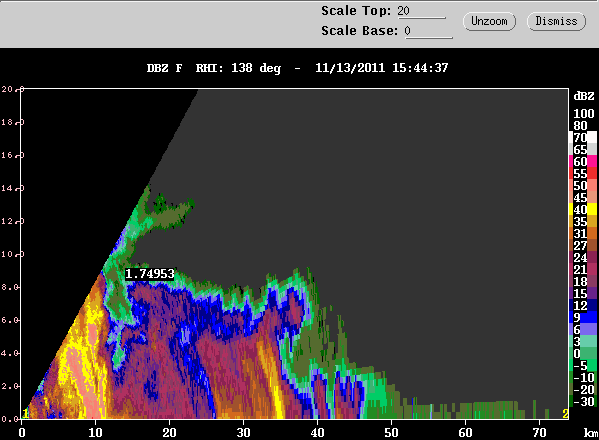Click the 70 tick label on range axis
Screen dimensions: 599x440
[539, 433]
